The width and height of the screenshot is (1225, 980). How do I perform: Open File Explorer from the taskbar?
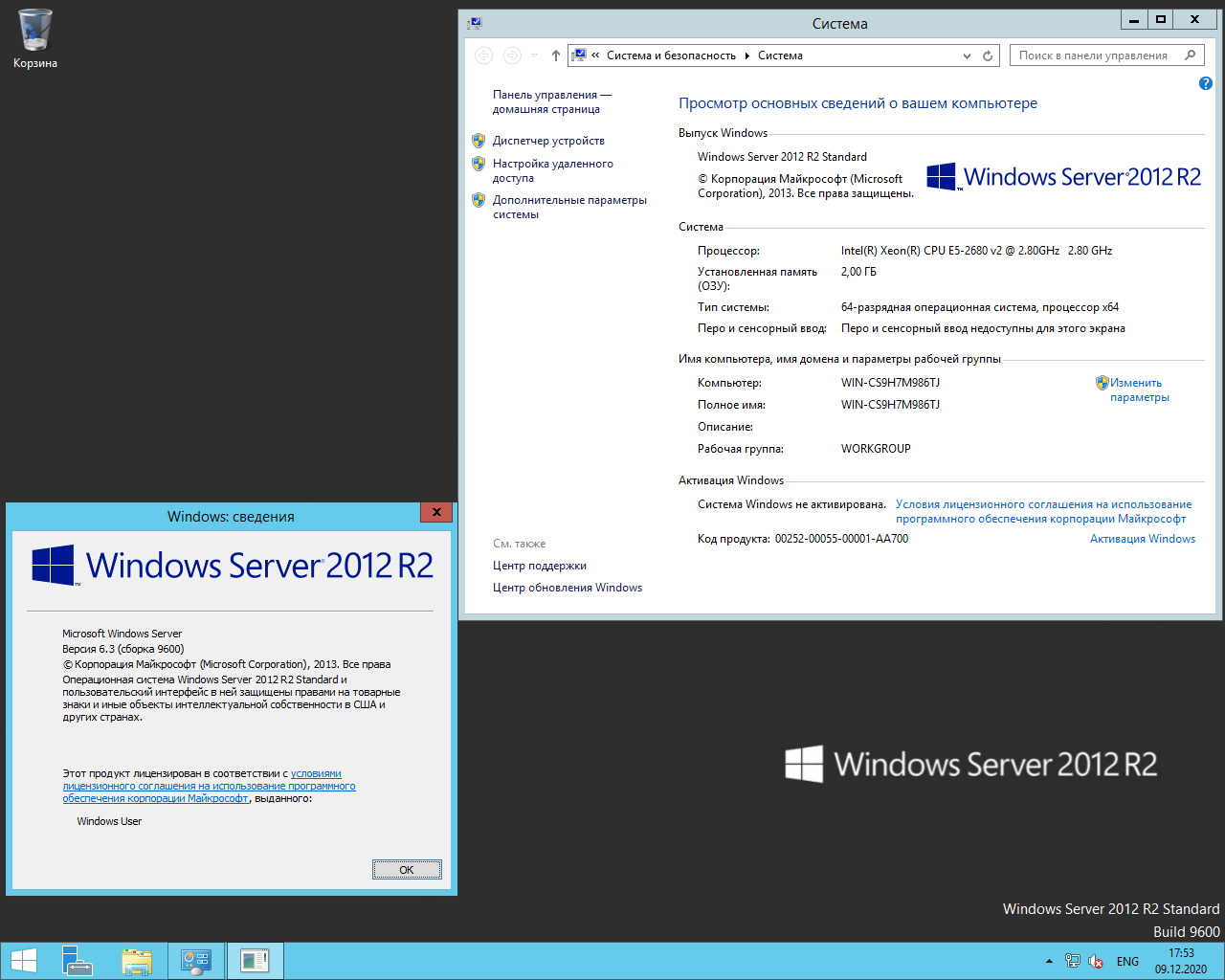coord(137,961)
